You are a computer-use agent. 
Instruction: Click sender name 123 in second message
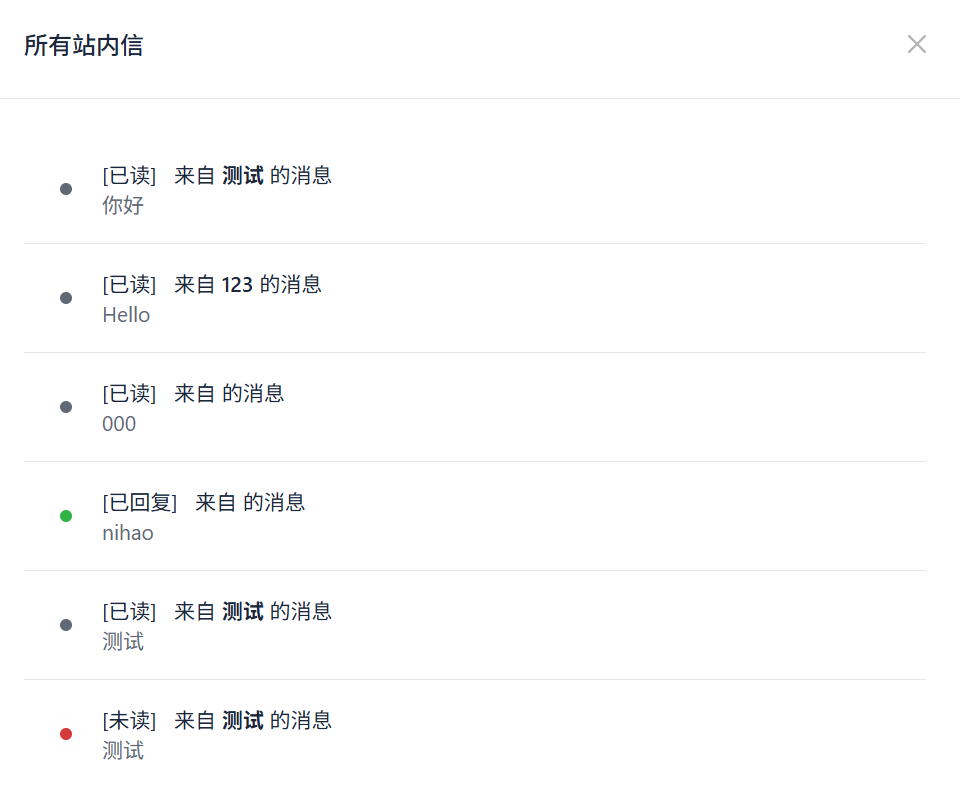[237, 285]
